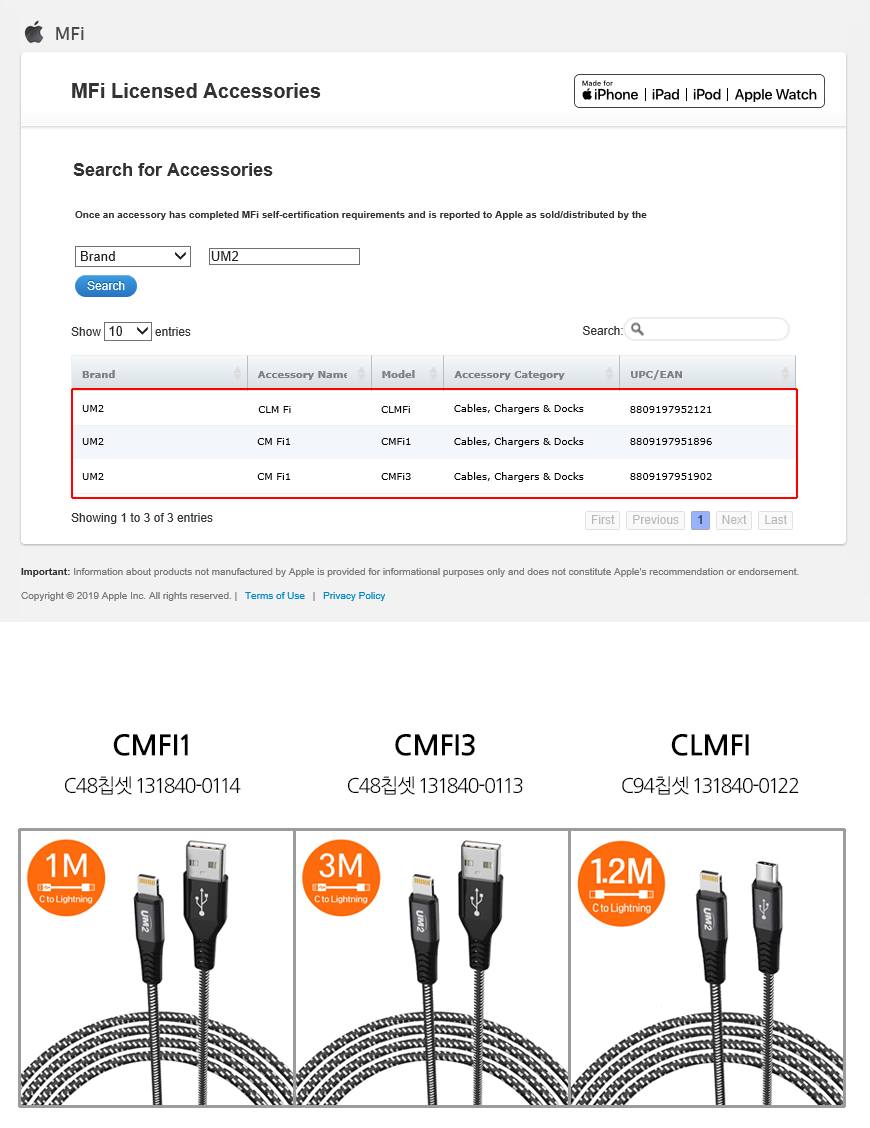
Task: Click the Made for iPhone badge
Action: coord(699,91)
